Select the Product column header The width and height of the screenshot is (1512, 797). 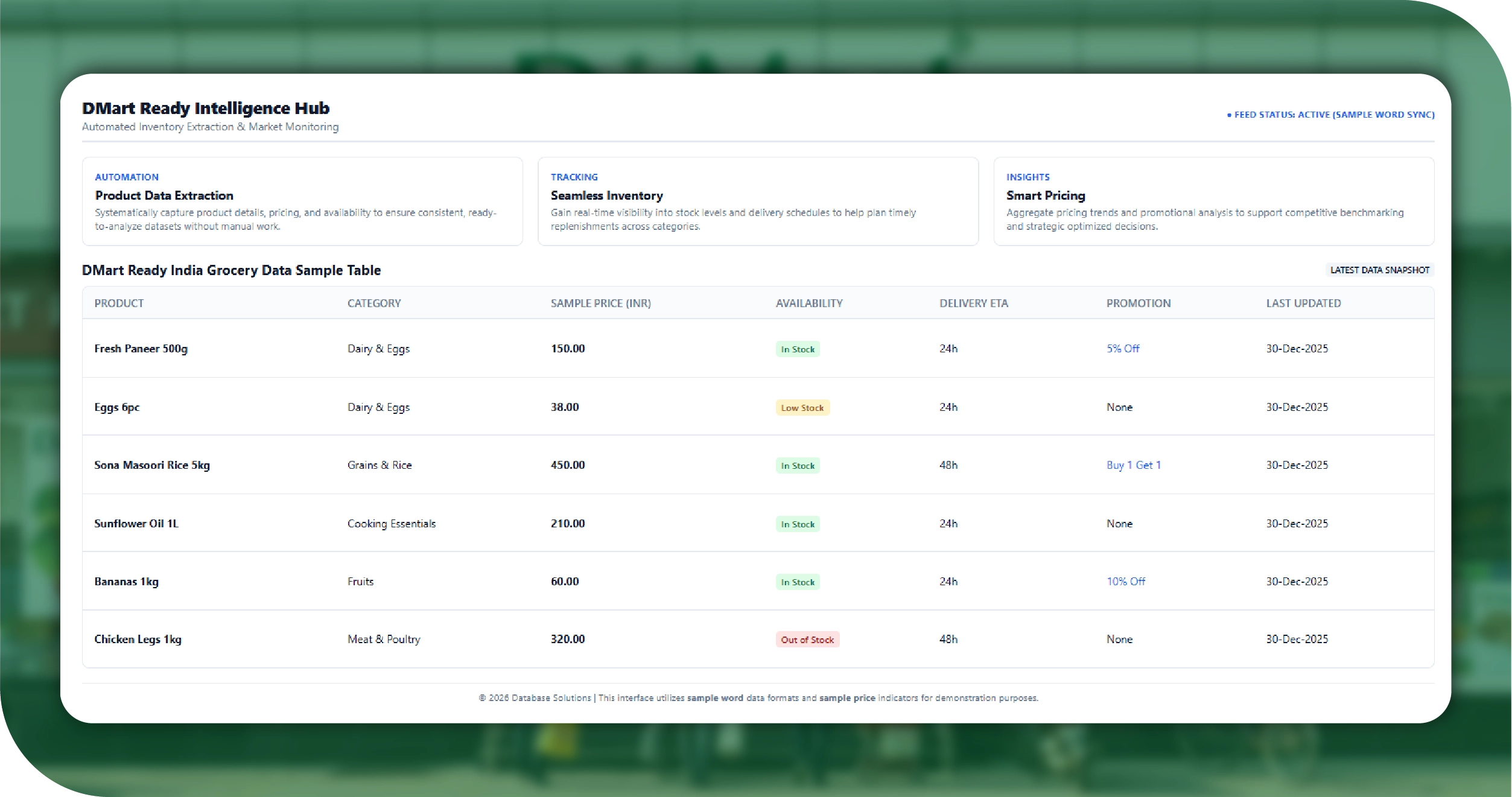pos(119,303)
